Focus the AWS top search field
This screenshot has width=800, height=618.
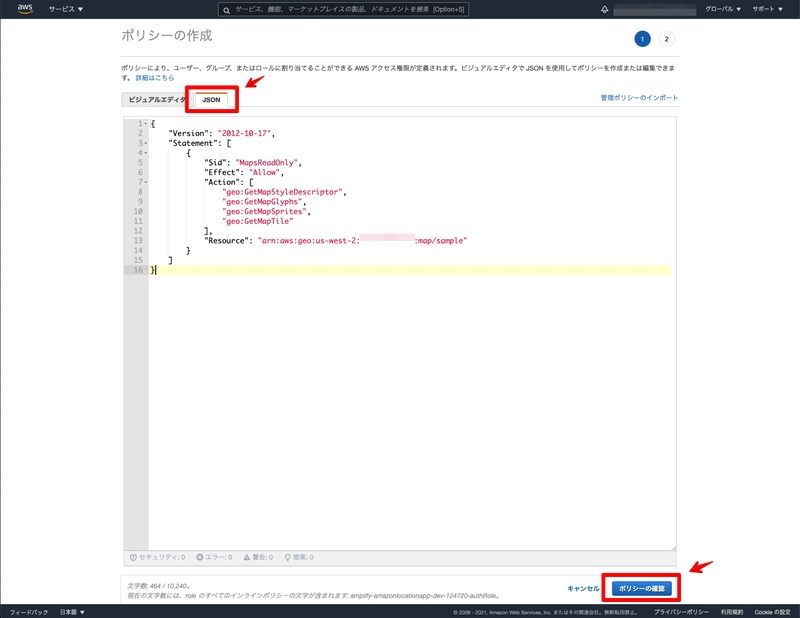343,9
